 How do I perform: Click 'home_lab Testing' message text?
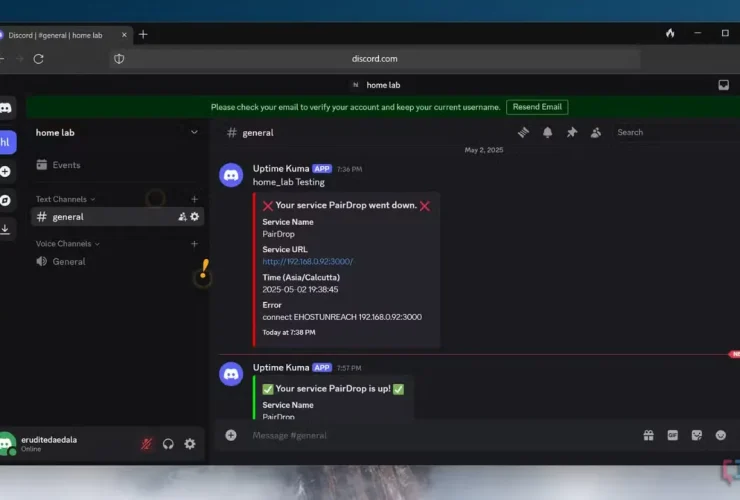(x=288, y=182)
